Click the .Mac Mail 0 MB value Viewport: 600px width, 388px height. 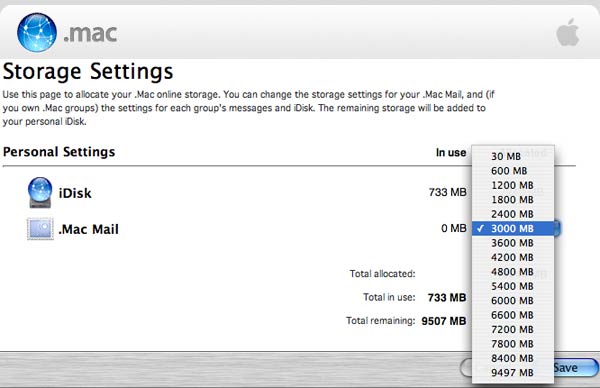(x=454, y=228)
